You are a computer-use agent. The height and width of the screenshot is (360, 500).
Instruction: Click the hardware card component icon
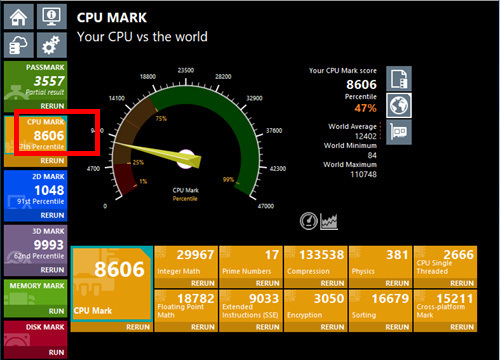pyautogui.click(x=399, y=132)
